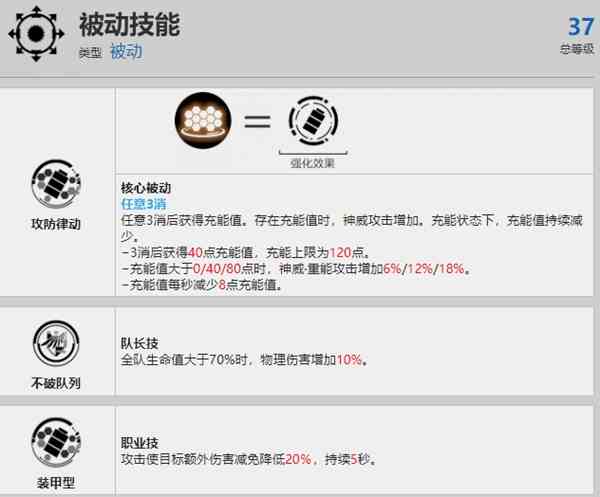Select the 队长技 heading text
Screen dimensions: 600x497
[140, 343]
